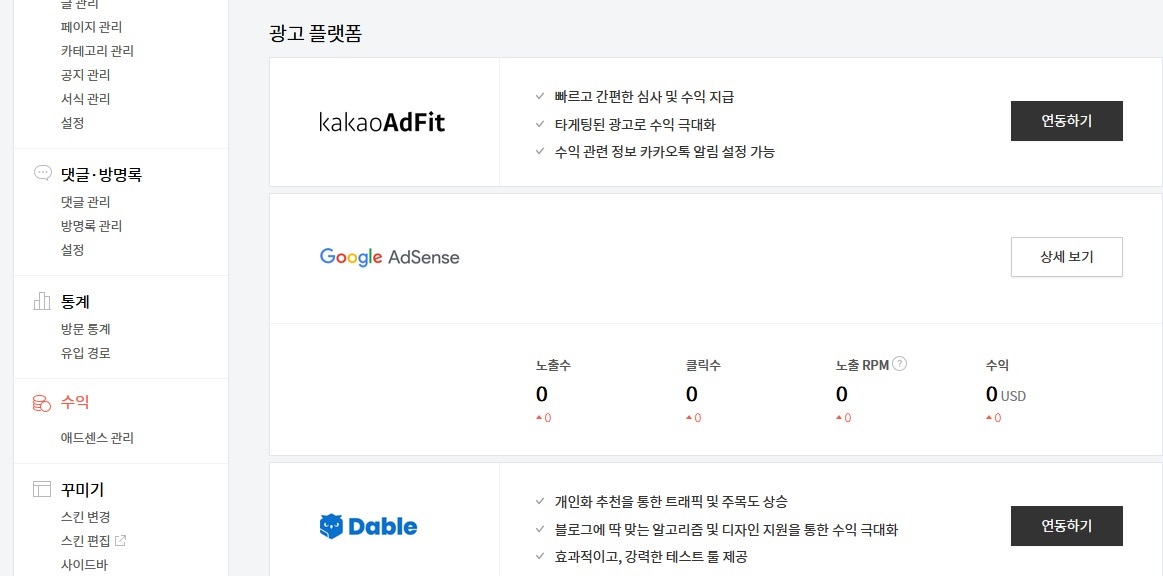Screen dimensions: 1163x576
Task: Open 카테고리 관리 in the sidebar
Action: pyautogui.click(x=97, y=51)
